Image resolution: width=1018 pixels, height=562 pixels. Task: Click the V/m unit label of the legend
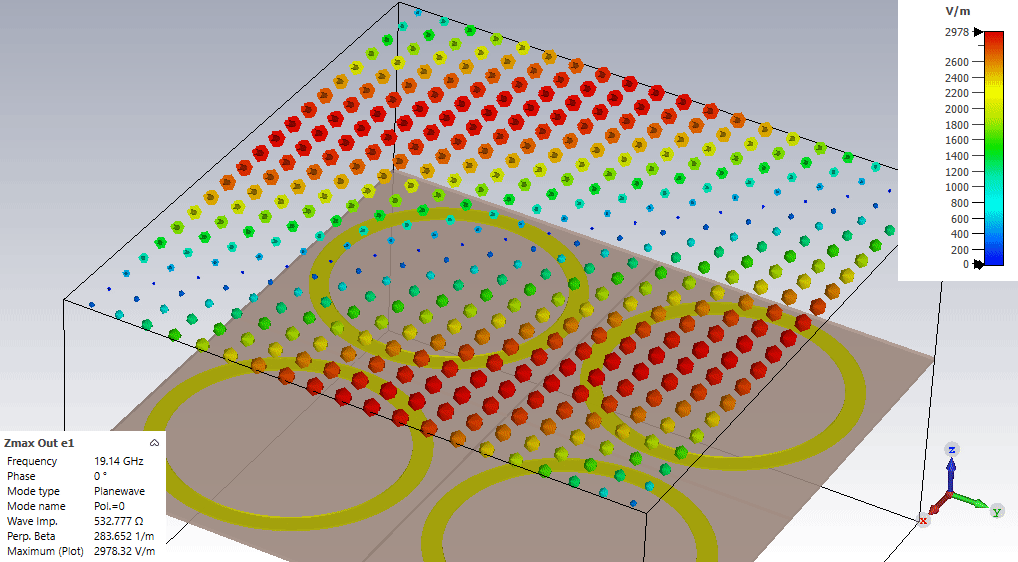coord(958,11)
